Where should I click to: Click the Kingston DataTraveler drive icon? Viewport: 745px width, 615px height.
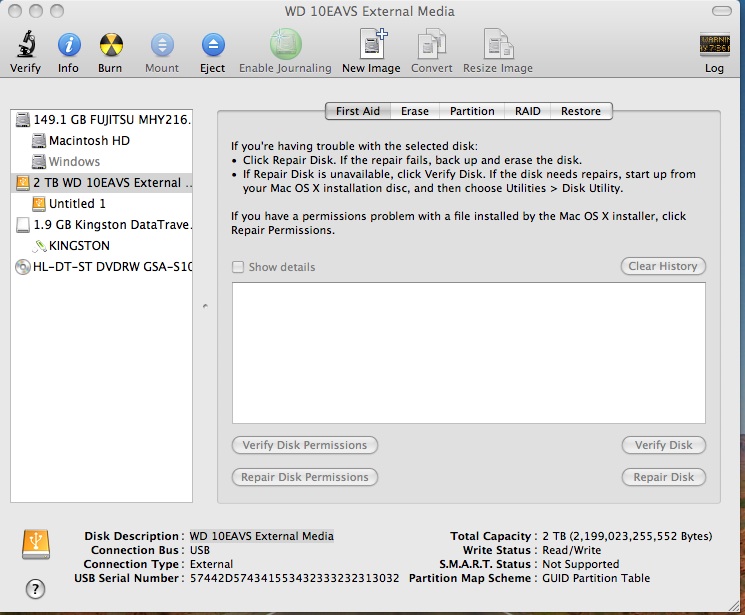(x=22, y=224)
